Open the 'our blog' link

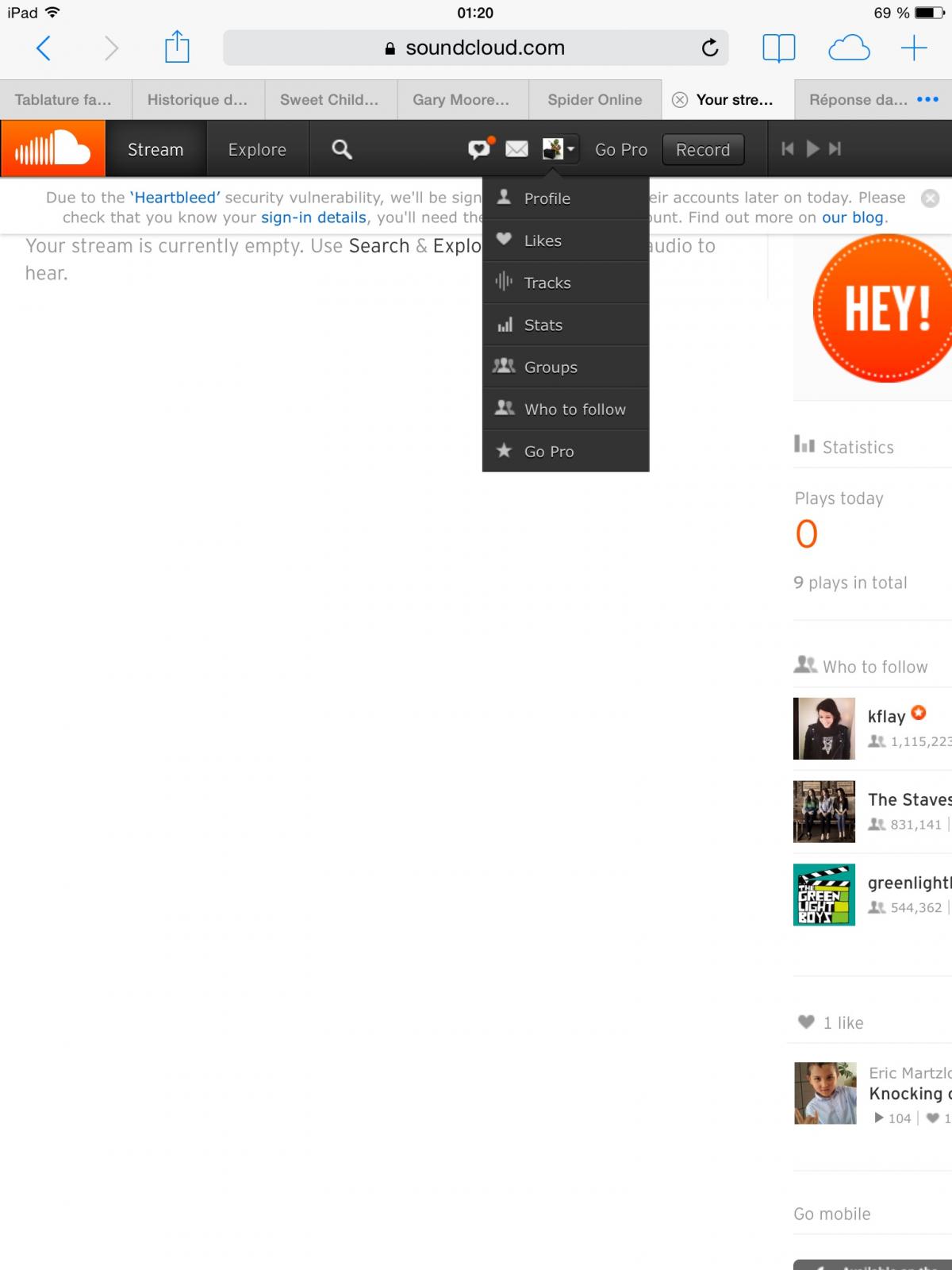point(852,217)
